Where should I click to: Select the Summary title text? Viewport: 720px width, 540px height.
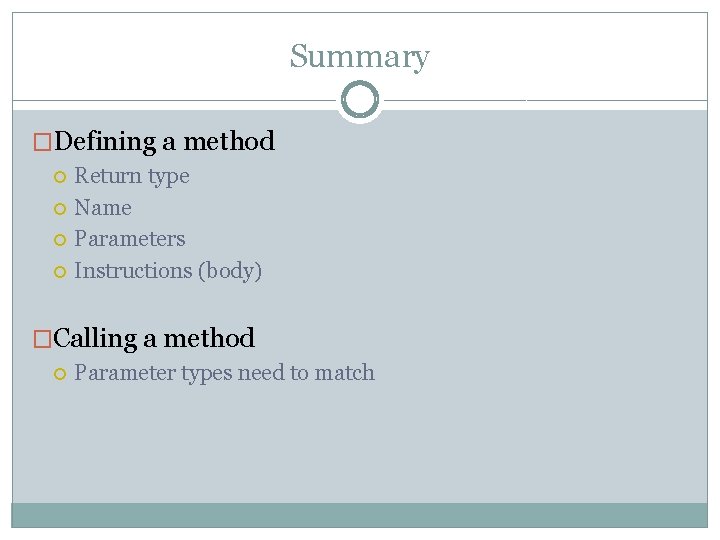[359, 56]
